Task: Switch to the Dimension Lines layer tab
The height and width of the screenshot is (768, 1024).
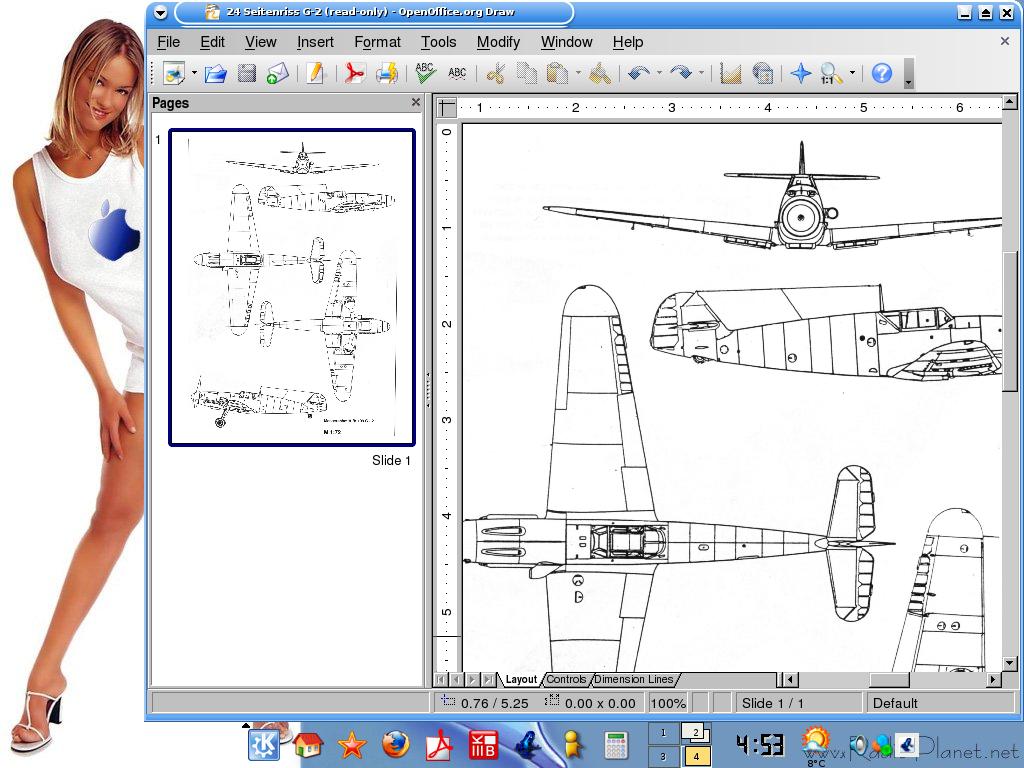Action: click(x=634, y=680)
